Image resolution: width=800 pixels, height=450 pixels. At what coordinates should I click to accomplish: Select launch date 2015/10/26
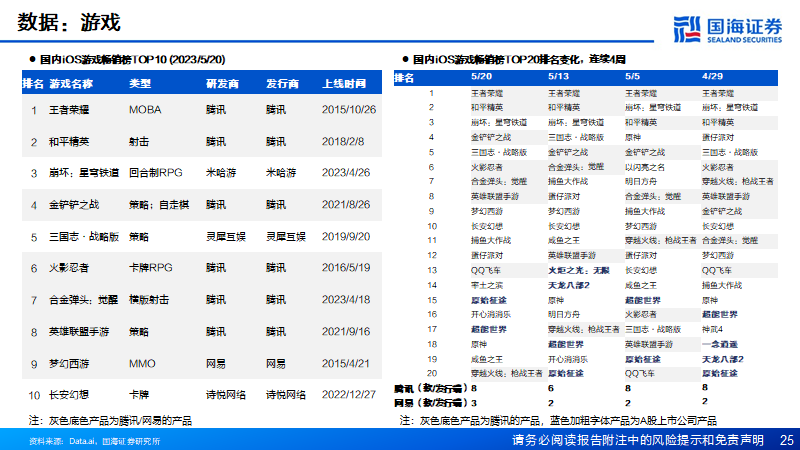coord(349,110)
